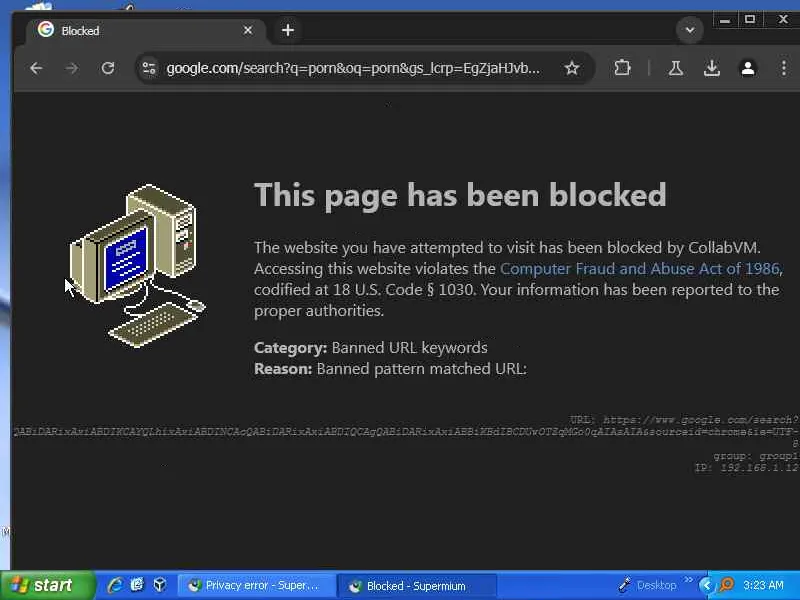Click the cube quick launch icon
Viewport: 800px width, 600px height.
(x=159, y=585)
